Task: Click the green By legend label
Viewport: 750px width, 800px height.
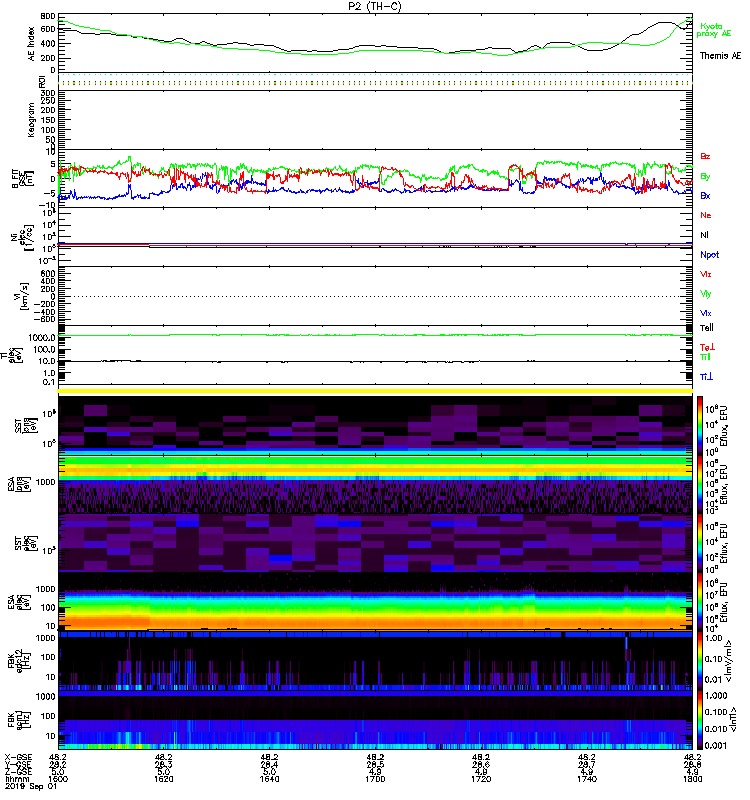Action: tap(705, 177)
